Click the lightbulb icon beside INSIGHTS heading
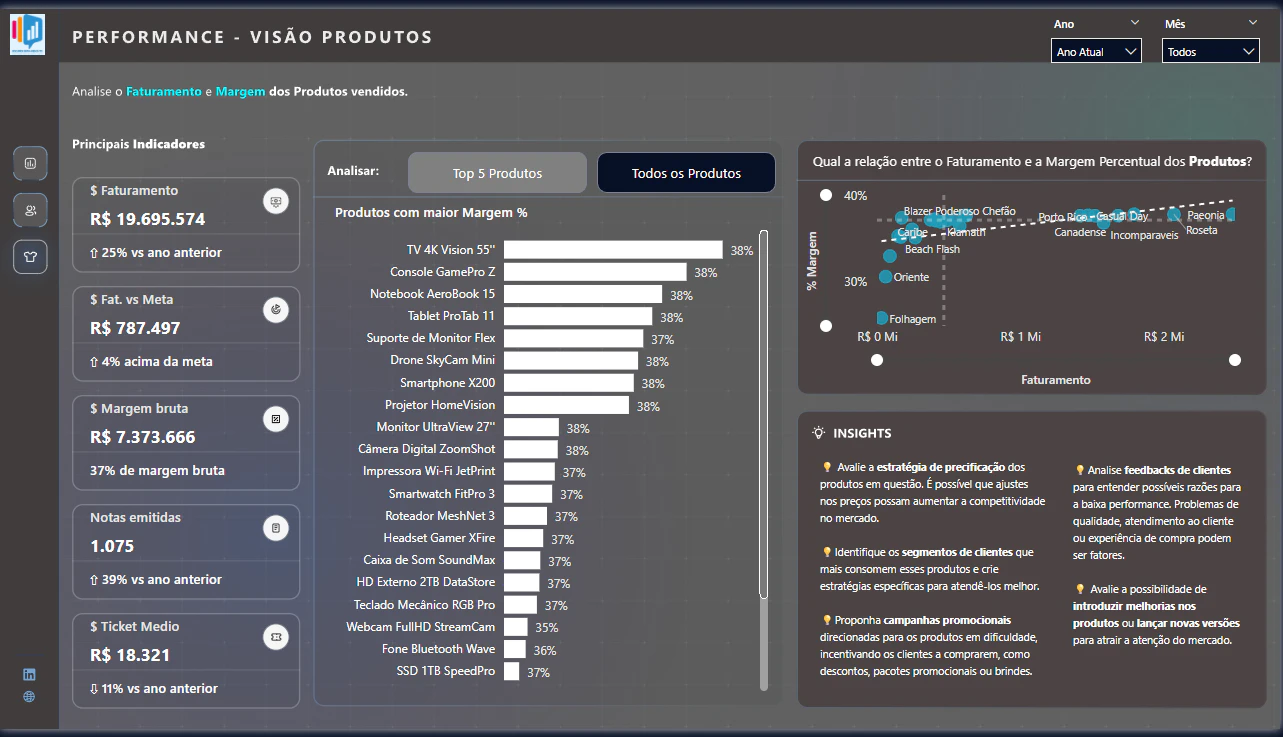 819,433
